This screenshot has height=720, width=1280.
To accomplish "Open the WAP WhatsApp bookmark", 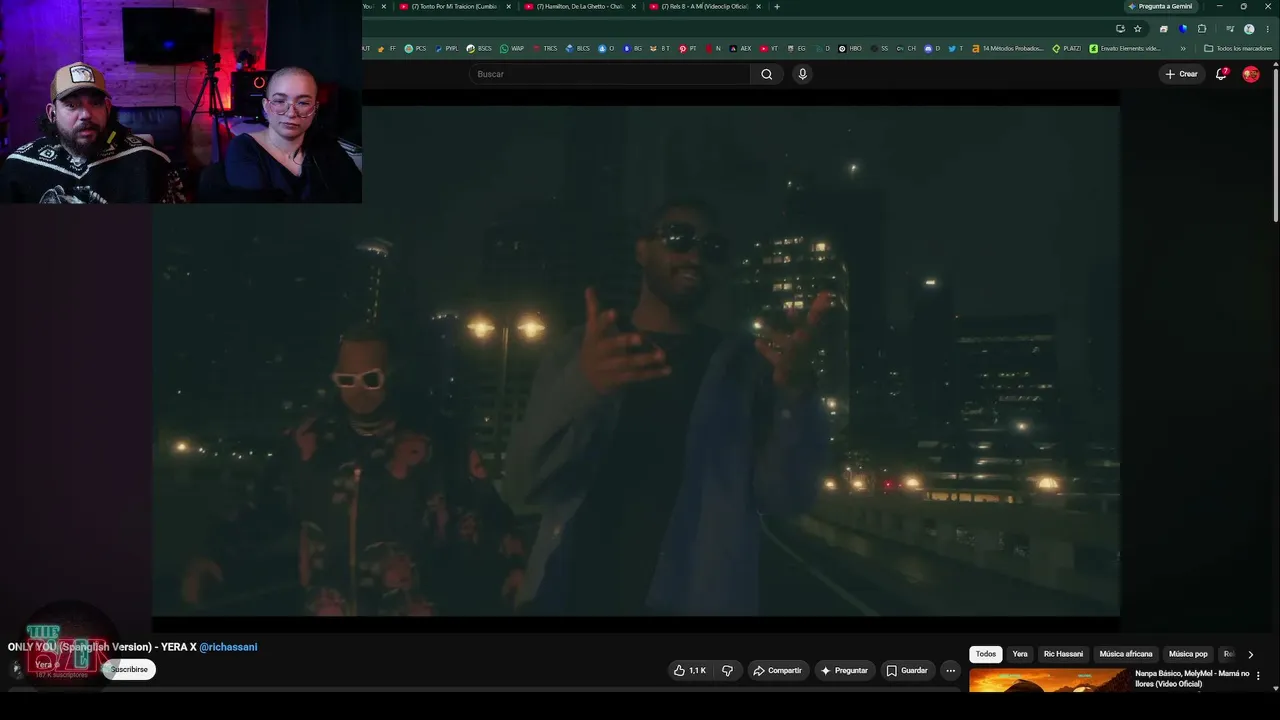I will [512, 48].
